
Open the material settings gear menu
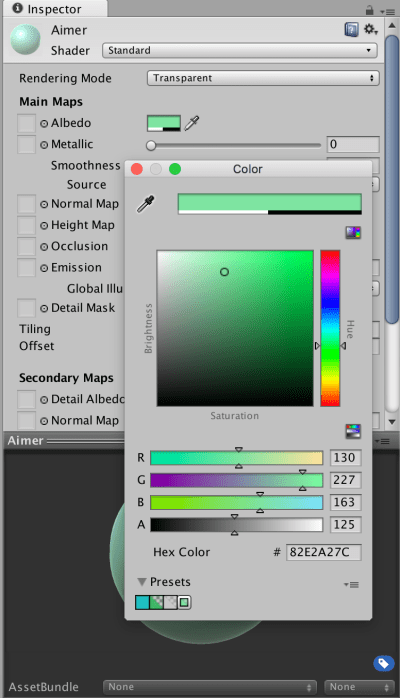pyautogui.click(x=371, y=30)
